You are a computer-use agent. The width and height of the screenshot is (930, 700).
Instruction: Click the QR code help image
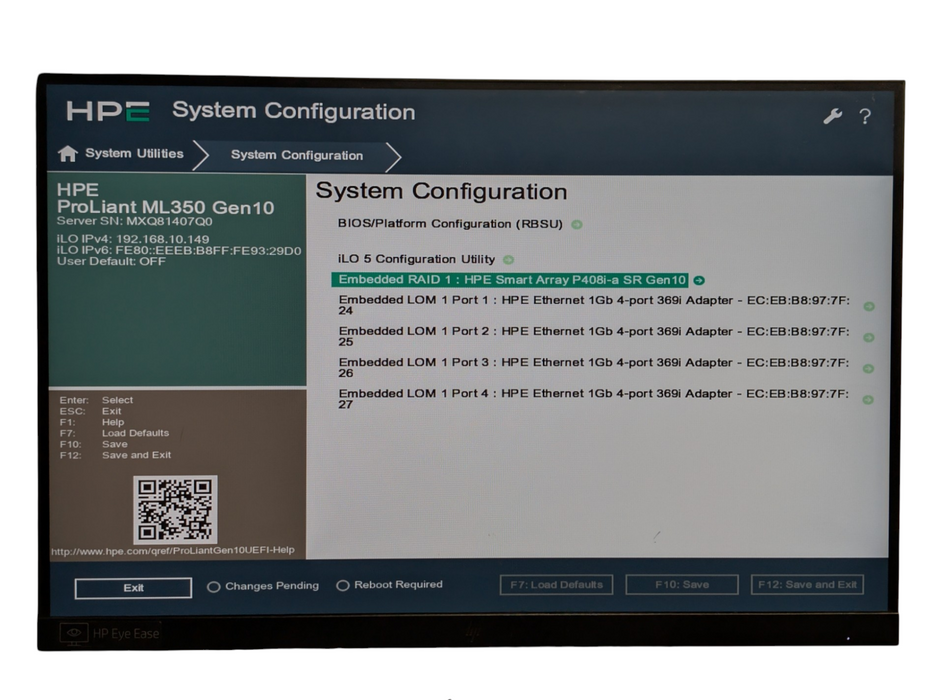coord(175,510)
